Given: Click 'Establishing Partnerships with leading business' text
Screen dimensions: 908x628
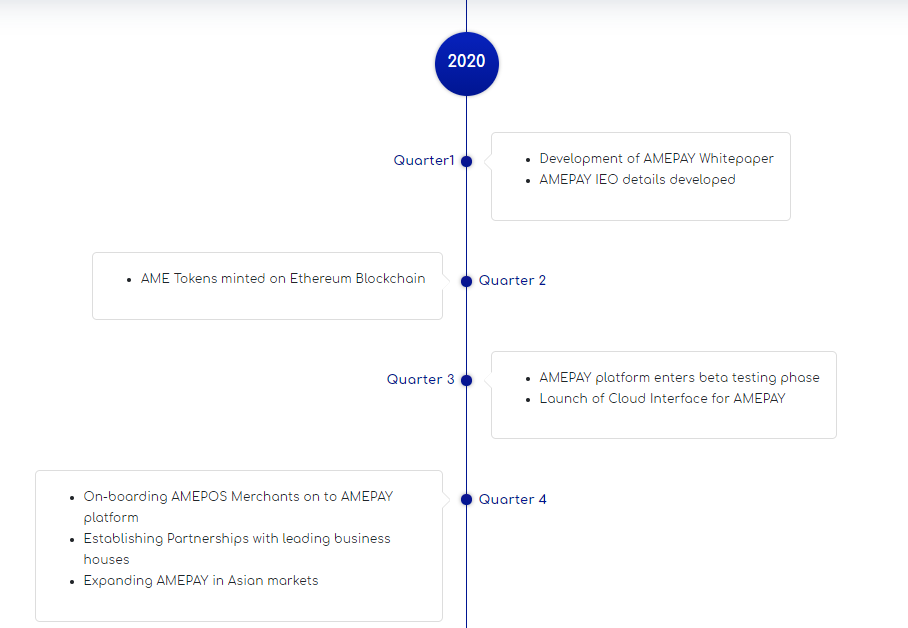Looking at the screenshot, I should pos(237,539).
